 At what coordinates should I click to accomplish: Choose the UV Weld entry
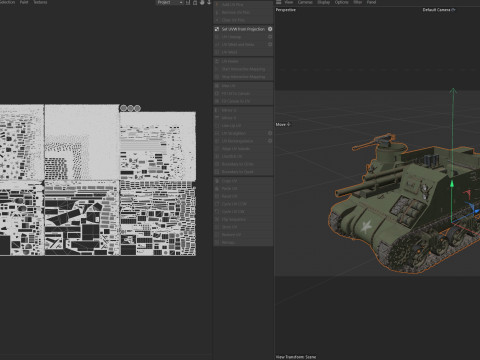click(x=243, y=52)
